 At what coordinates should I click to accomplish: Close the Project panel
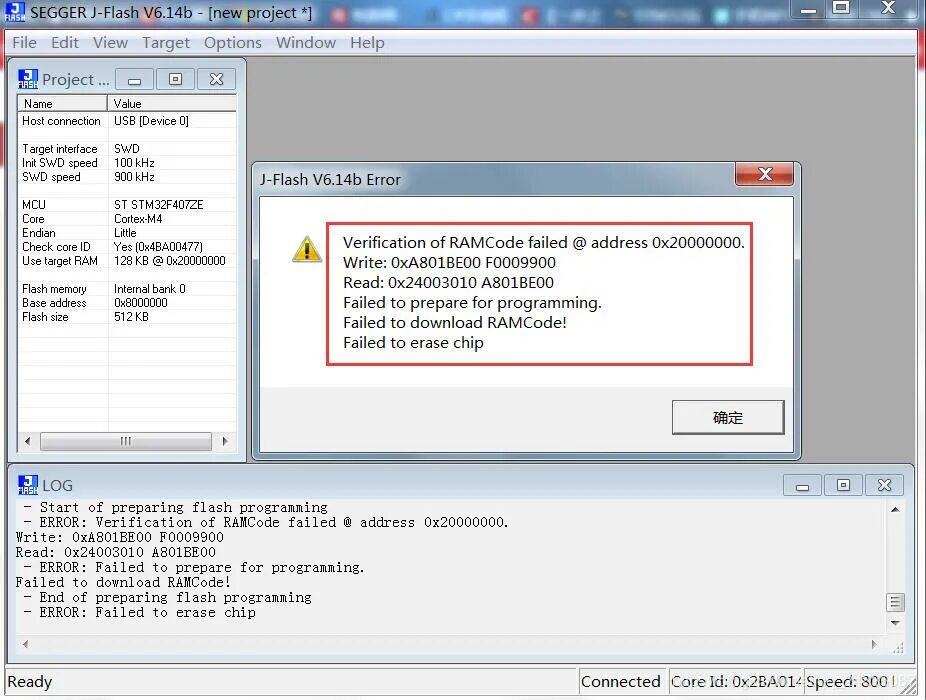(216, 79)
